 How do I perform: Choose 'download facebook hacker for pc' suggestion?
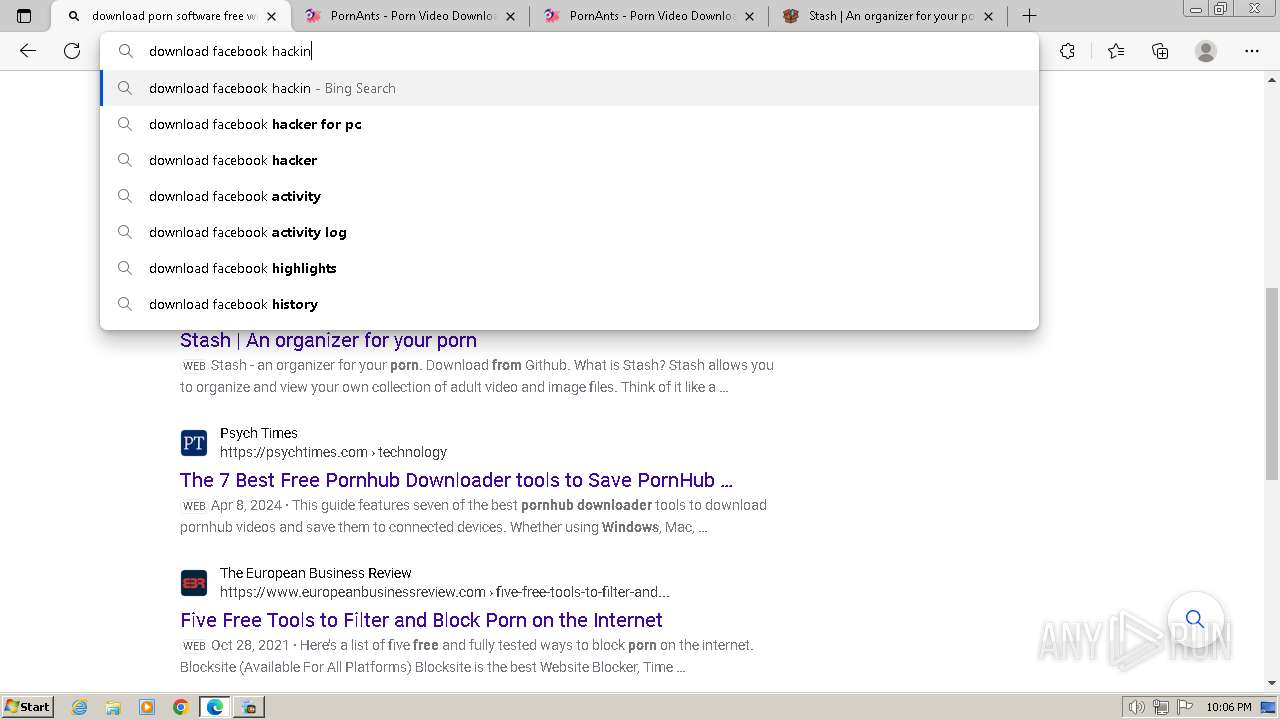pyautogui.click(x=570, y=124)
